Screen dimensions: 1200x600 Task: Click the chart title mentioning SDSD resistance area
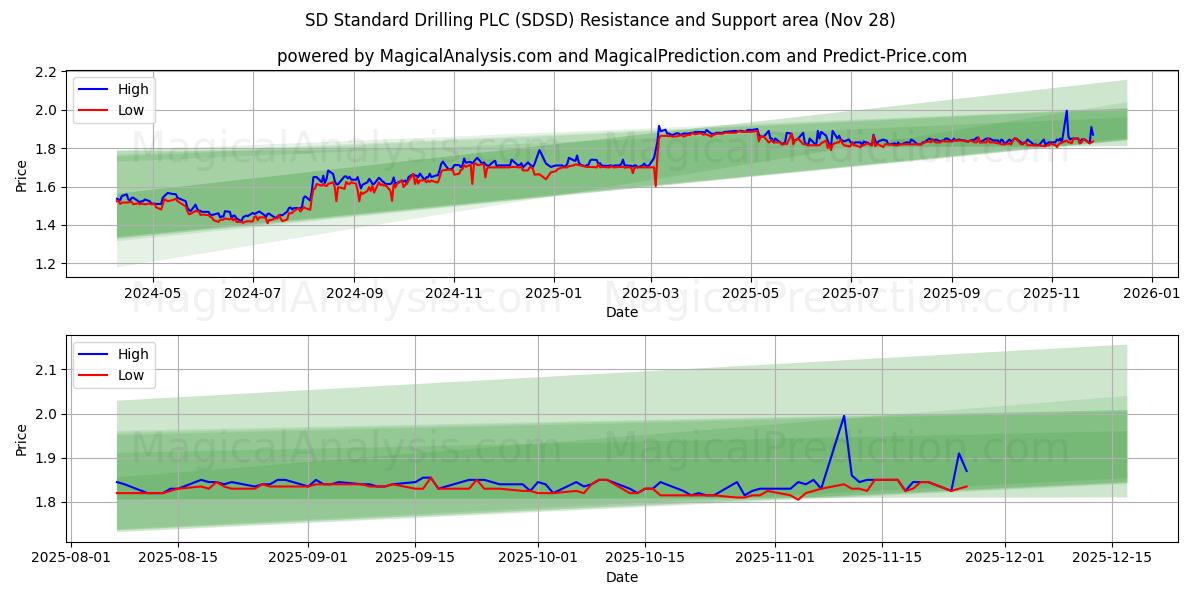[600, 16]
